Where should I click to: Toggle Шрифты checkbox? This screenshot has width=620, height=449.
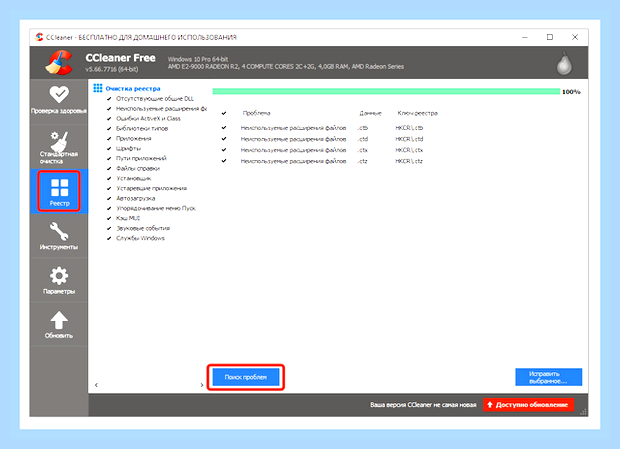point(109,148)
